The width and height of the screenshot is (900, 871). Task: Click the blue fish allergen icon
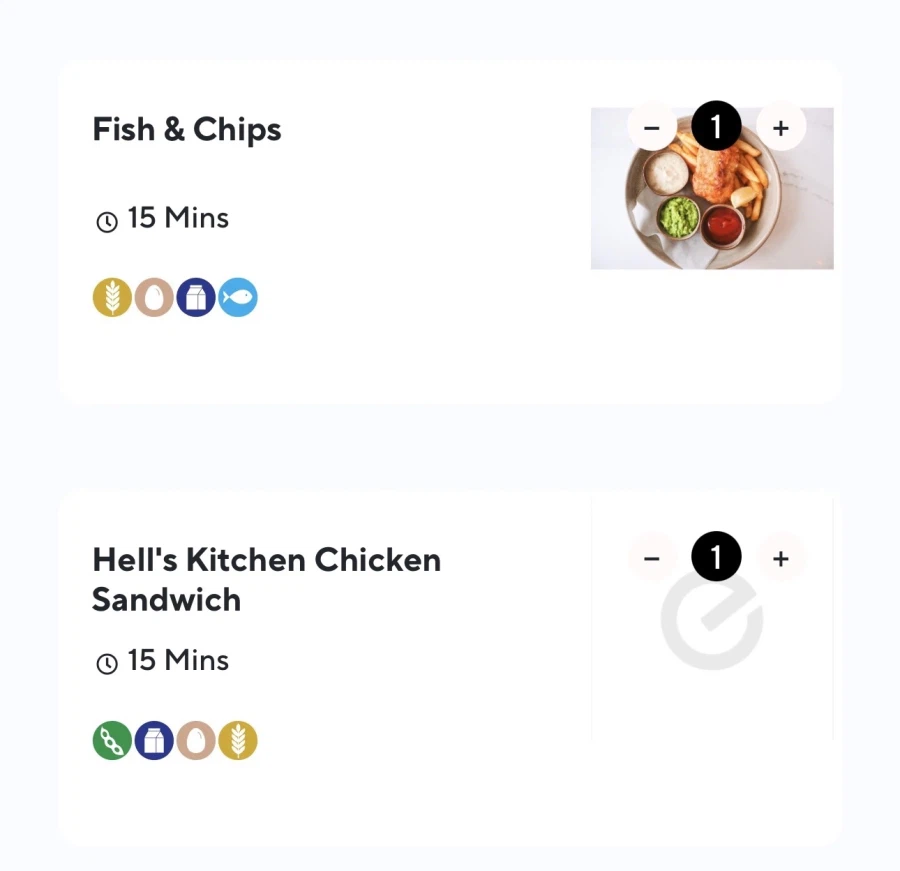coord(238,298)
